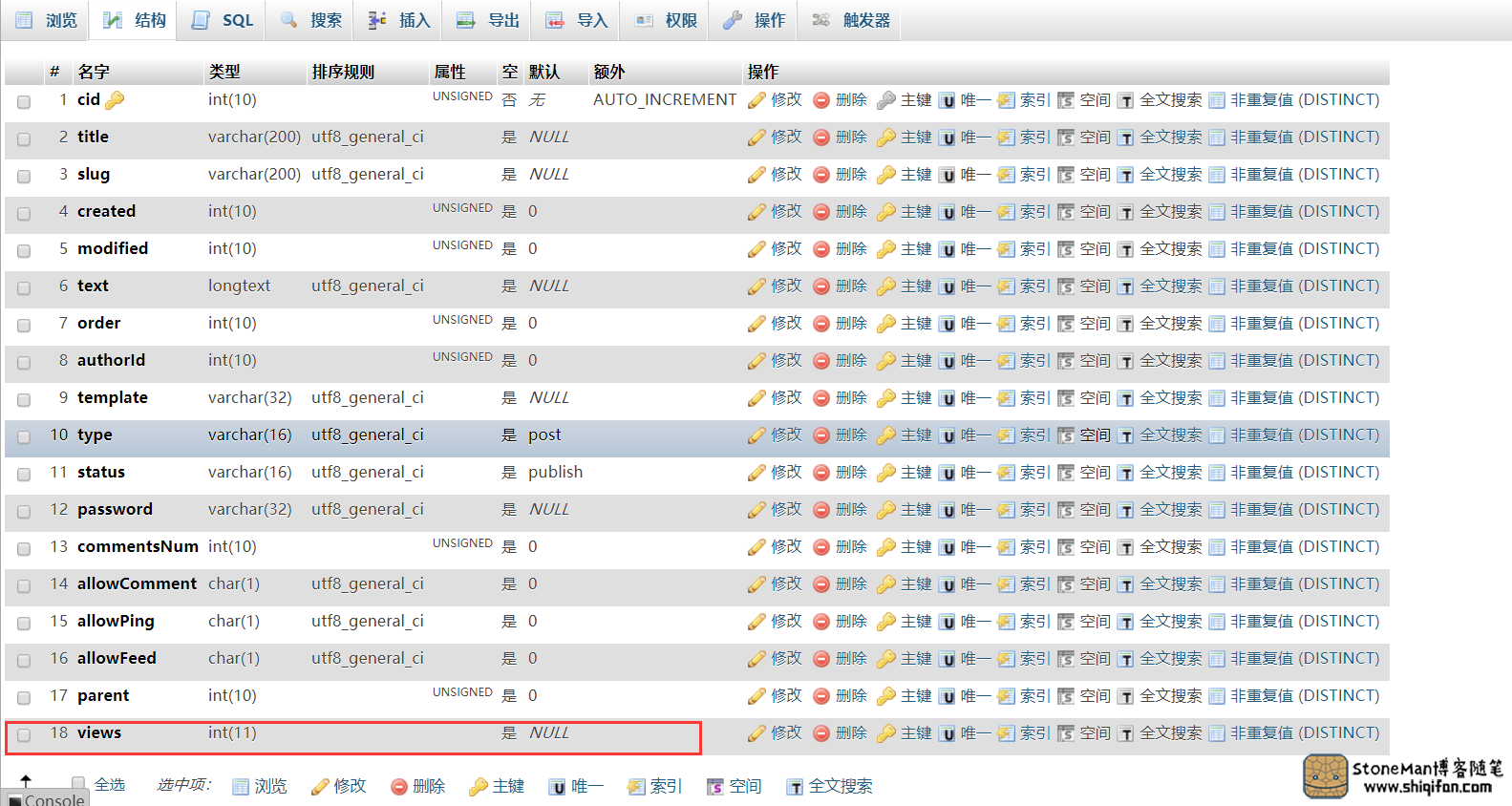
Task: Switch to the SQL tab
Action: click(223, 20)
